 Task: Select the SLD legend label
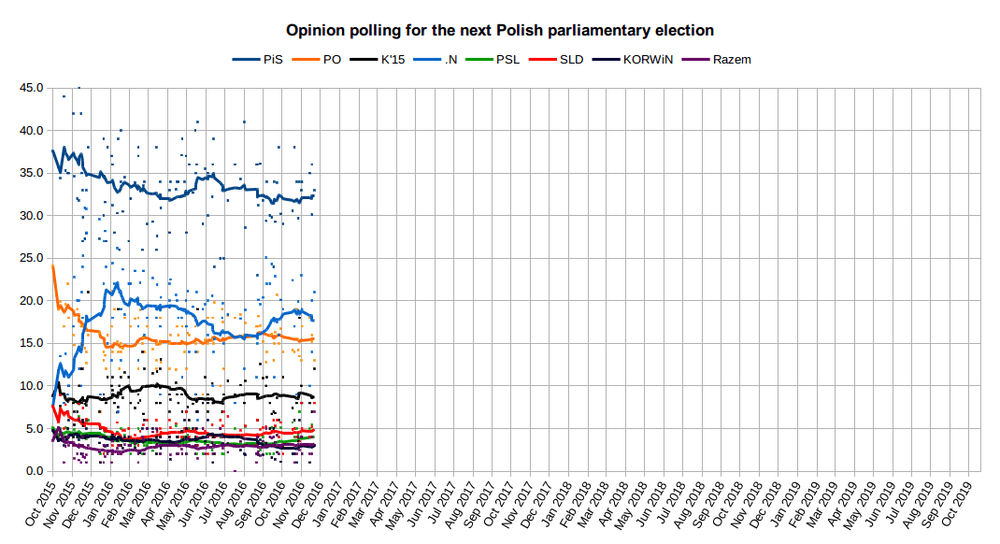click(x=572, y=60)
